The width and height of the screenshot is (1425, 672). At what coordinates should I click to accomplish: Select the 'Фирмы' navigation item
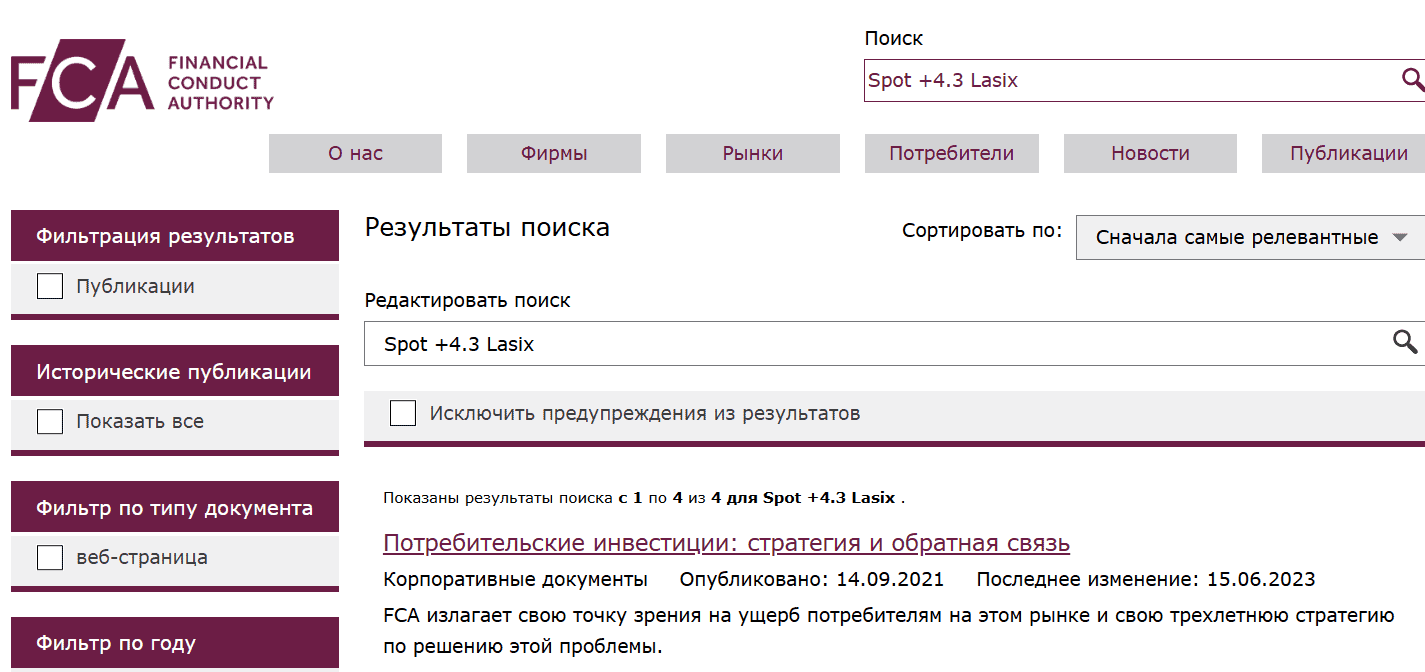[553, 153]
